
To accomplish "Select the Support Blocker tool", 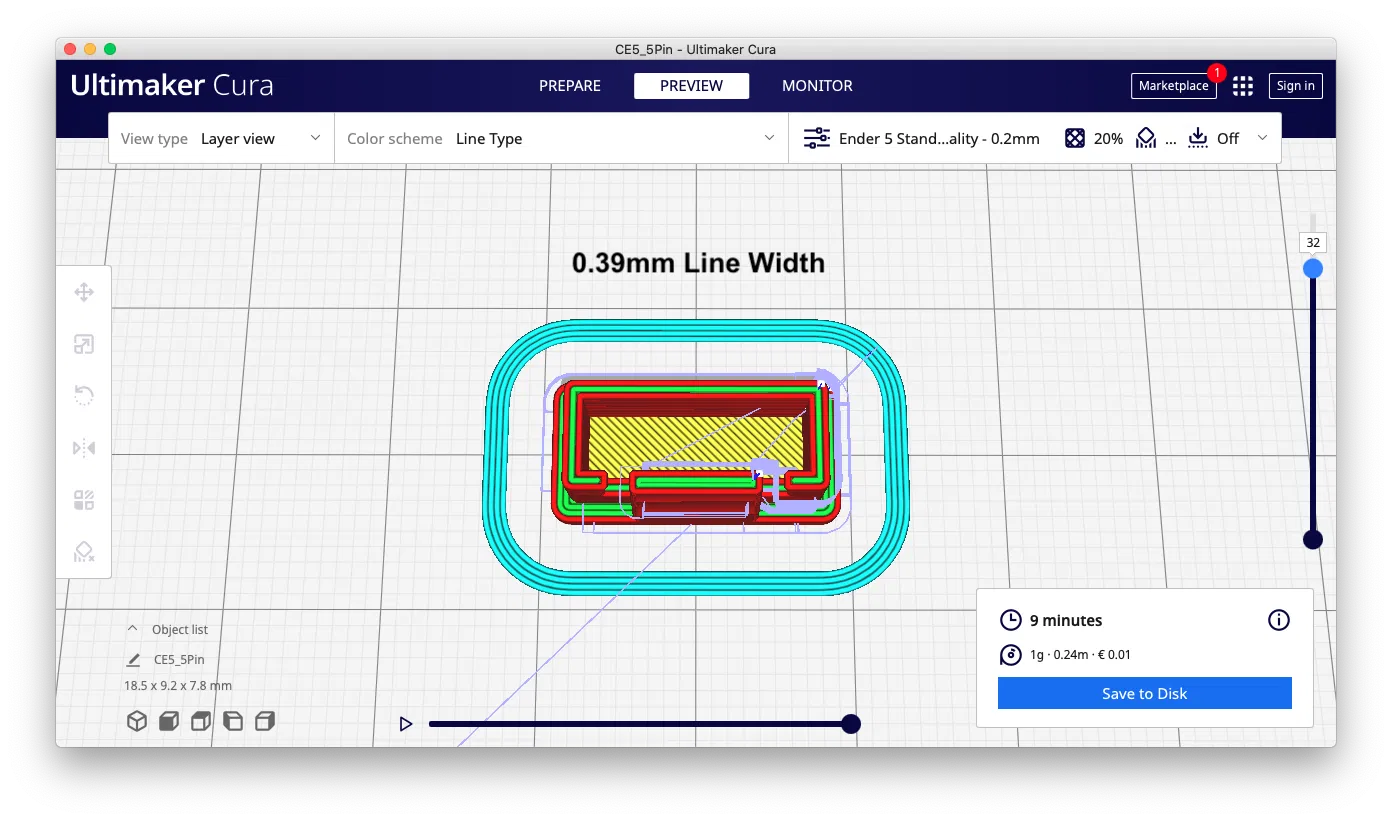I will (x=84, y=552).
